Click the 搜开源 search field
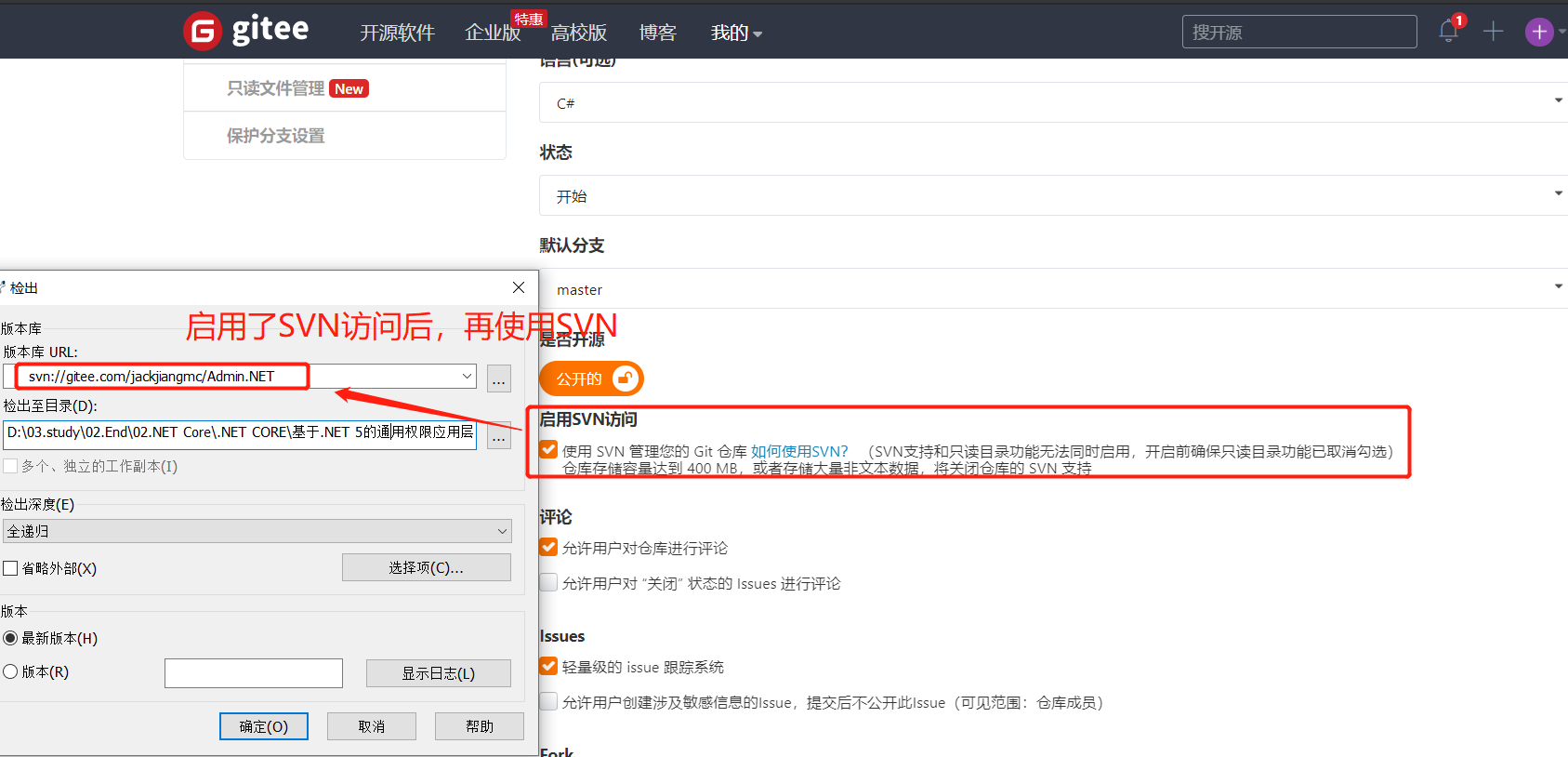The image size is (1568, 757). pos(1299,32)
